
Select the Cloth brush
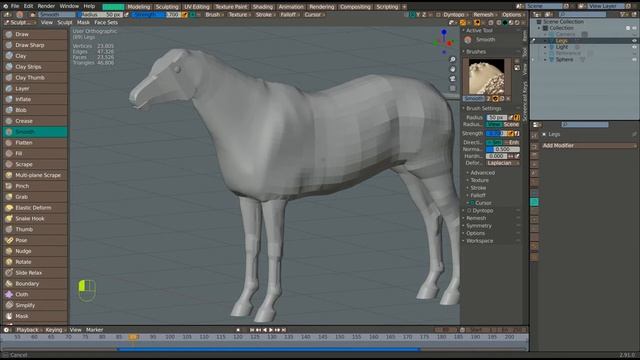click(35, 294)
